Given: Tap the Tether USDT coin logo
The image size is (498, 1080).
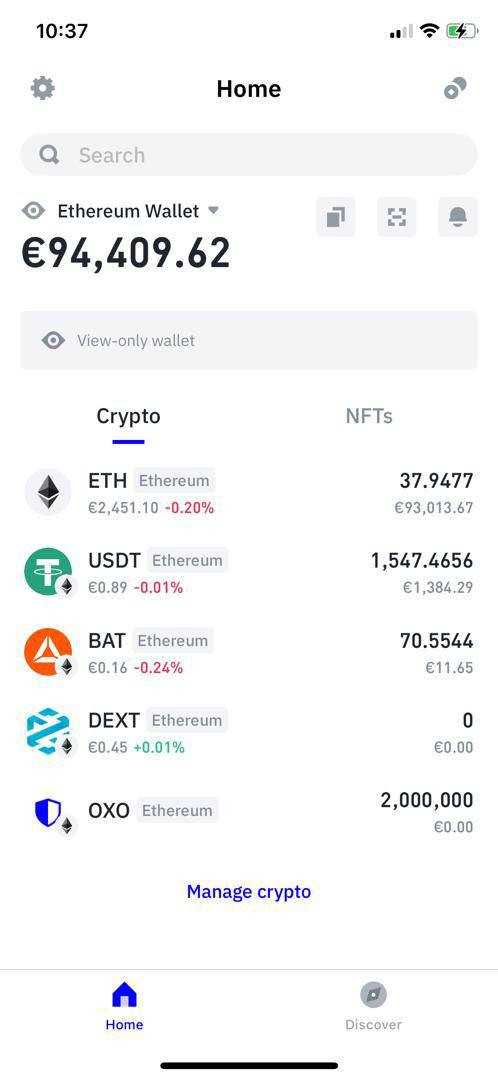Looking at the screenshot, I should click(48, 572).
